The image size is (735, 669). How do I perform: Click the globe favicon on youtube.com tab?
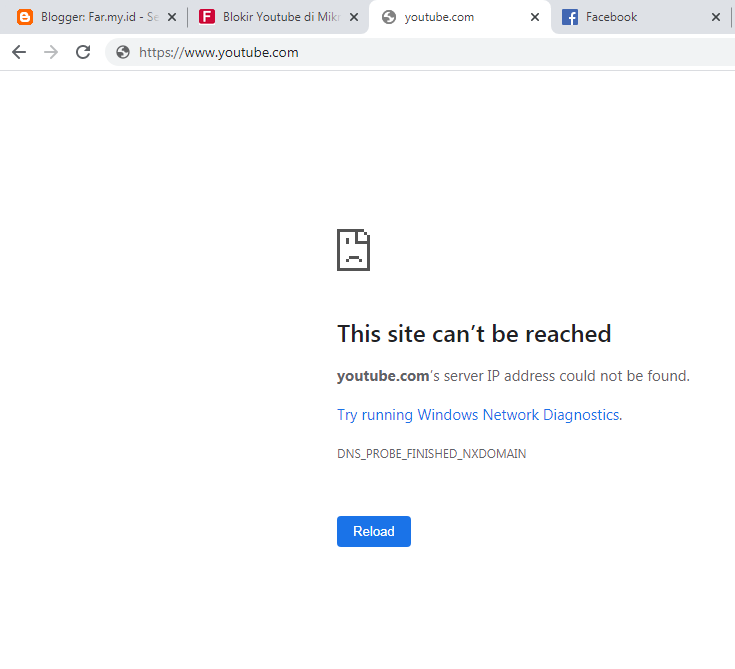[389, 17]
